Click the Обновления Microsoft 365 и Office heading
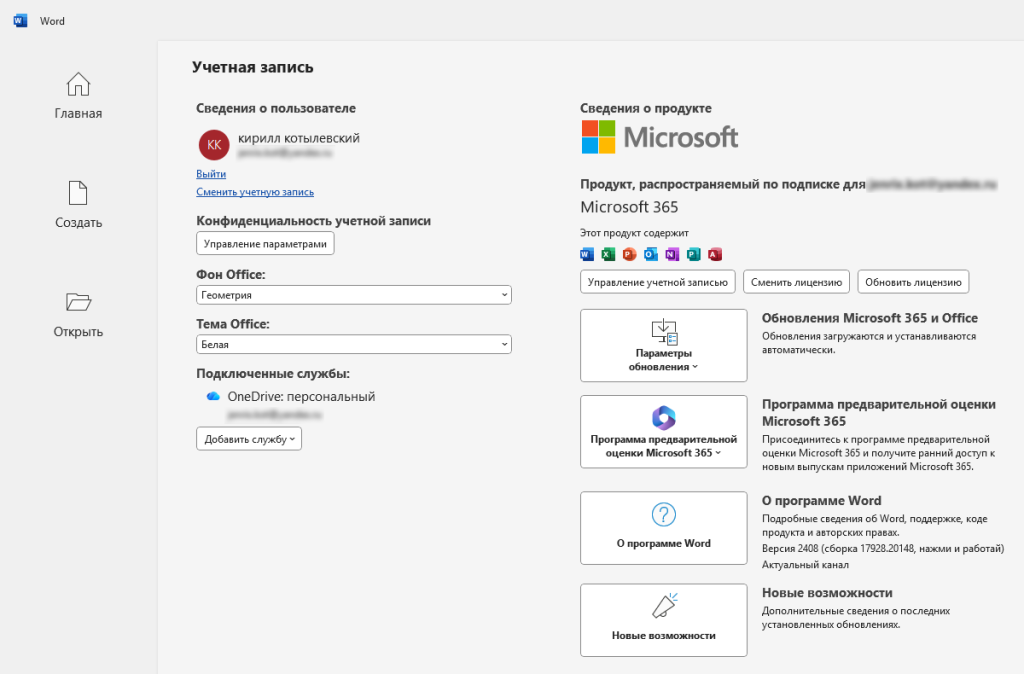Screen dimensions: 1024x674 tap(870, 318)
